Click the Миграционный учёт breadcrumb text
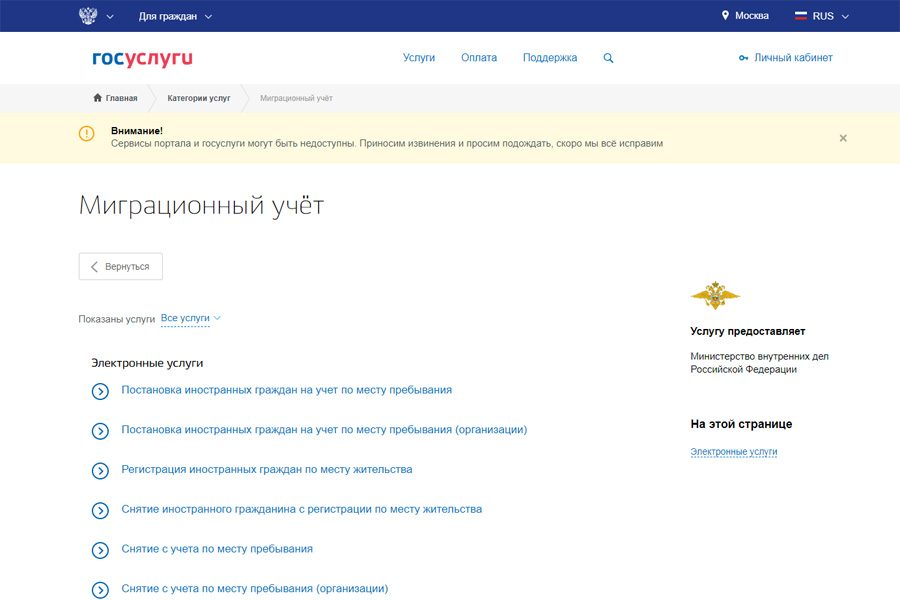 click(x=296, y=98)
